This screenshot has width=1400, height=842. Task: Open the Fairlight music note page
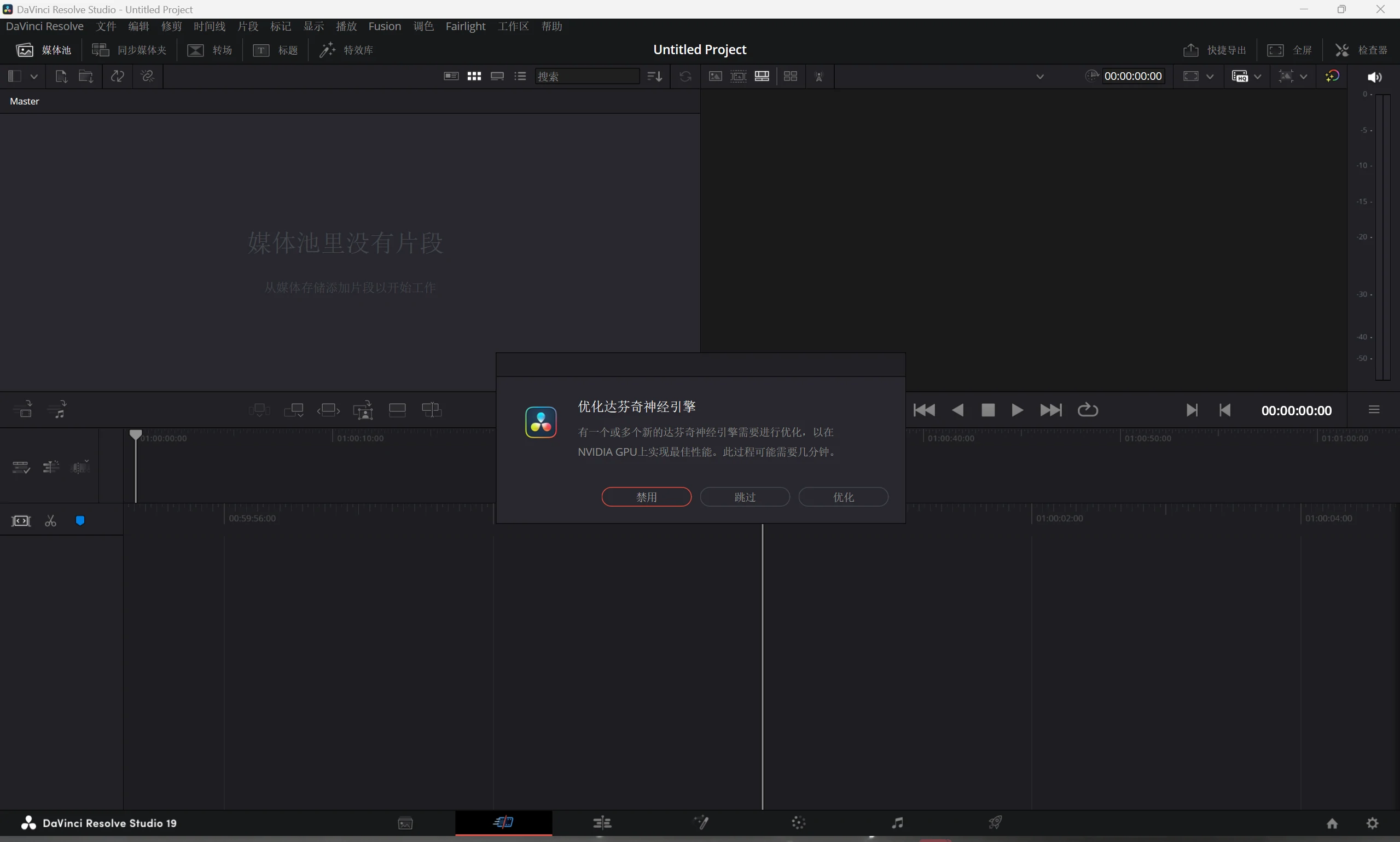[x=897, y=823]
